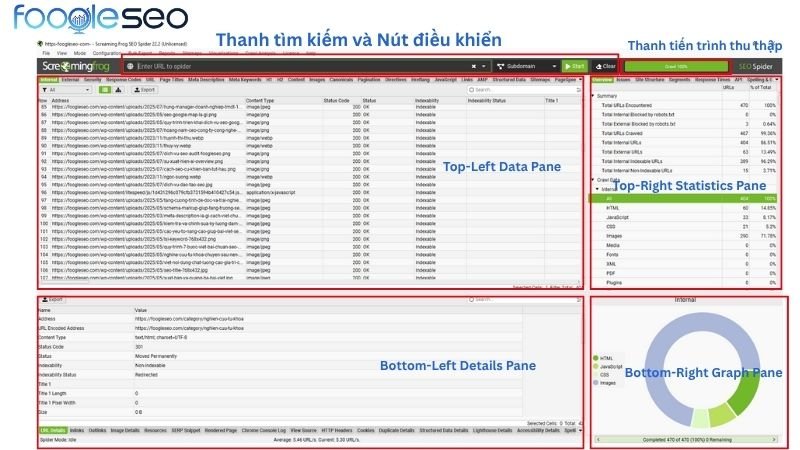This screenshot has width=800, height=450.
Task: Open the Inlinks bottom tab
Action: coord(77,431)
